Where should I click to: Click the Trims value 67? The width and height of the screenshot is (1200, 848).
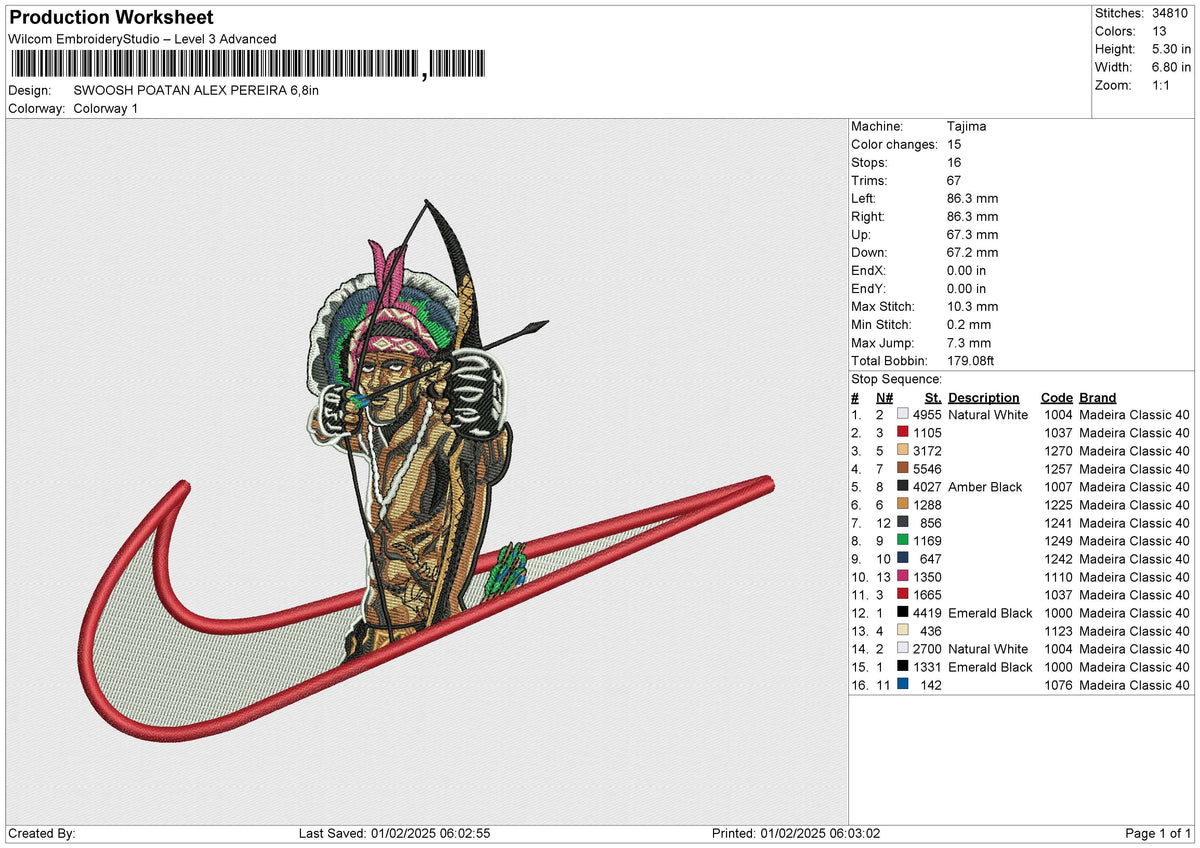[954, 180]
